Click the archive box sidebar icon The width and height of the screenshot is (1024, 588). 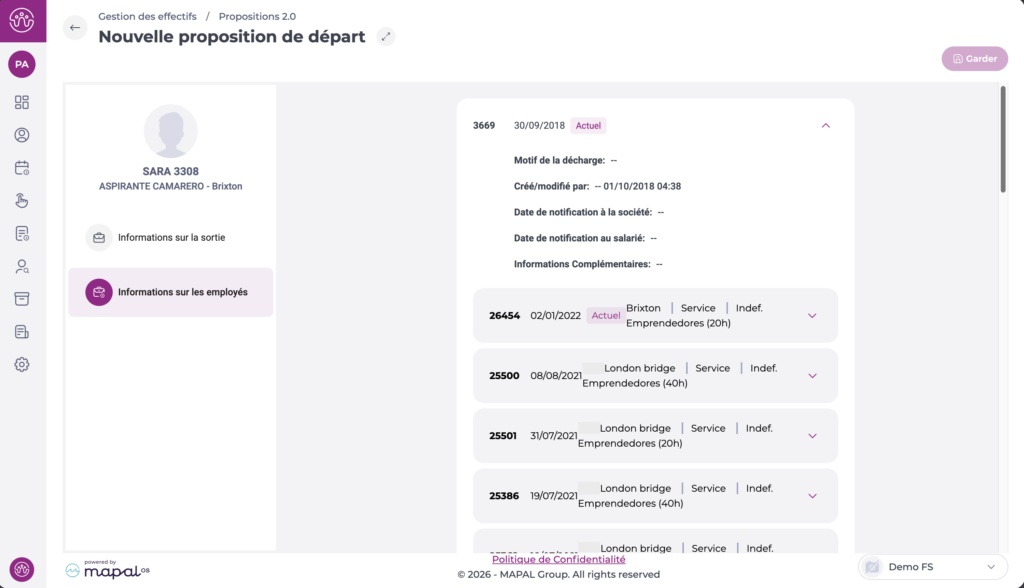tap(22, 299)
